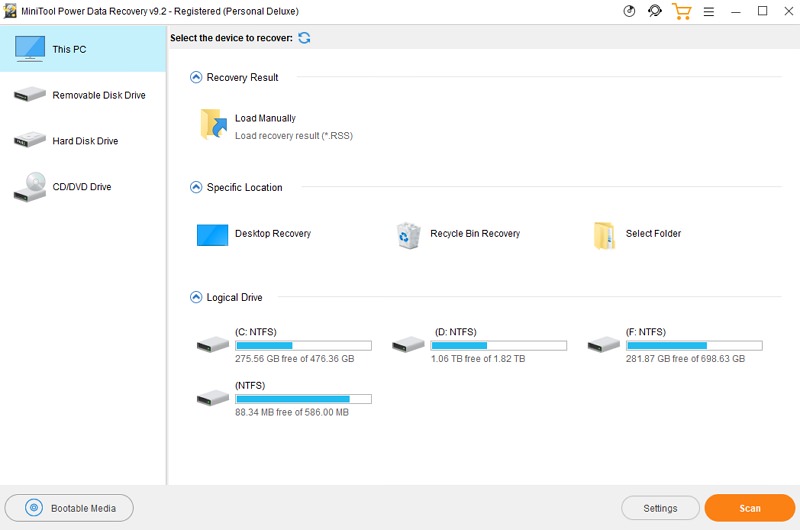Viewport: 800px width, 530px height.
Task: Open the support headset icon
Action: 655,11
